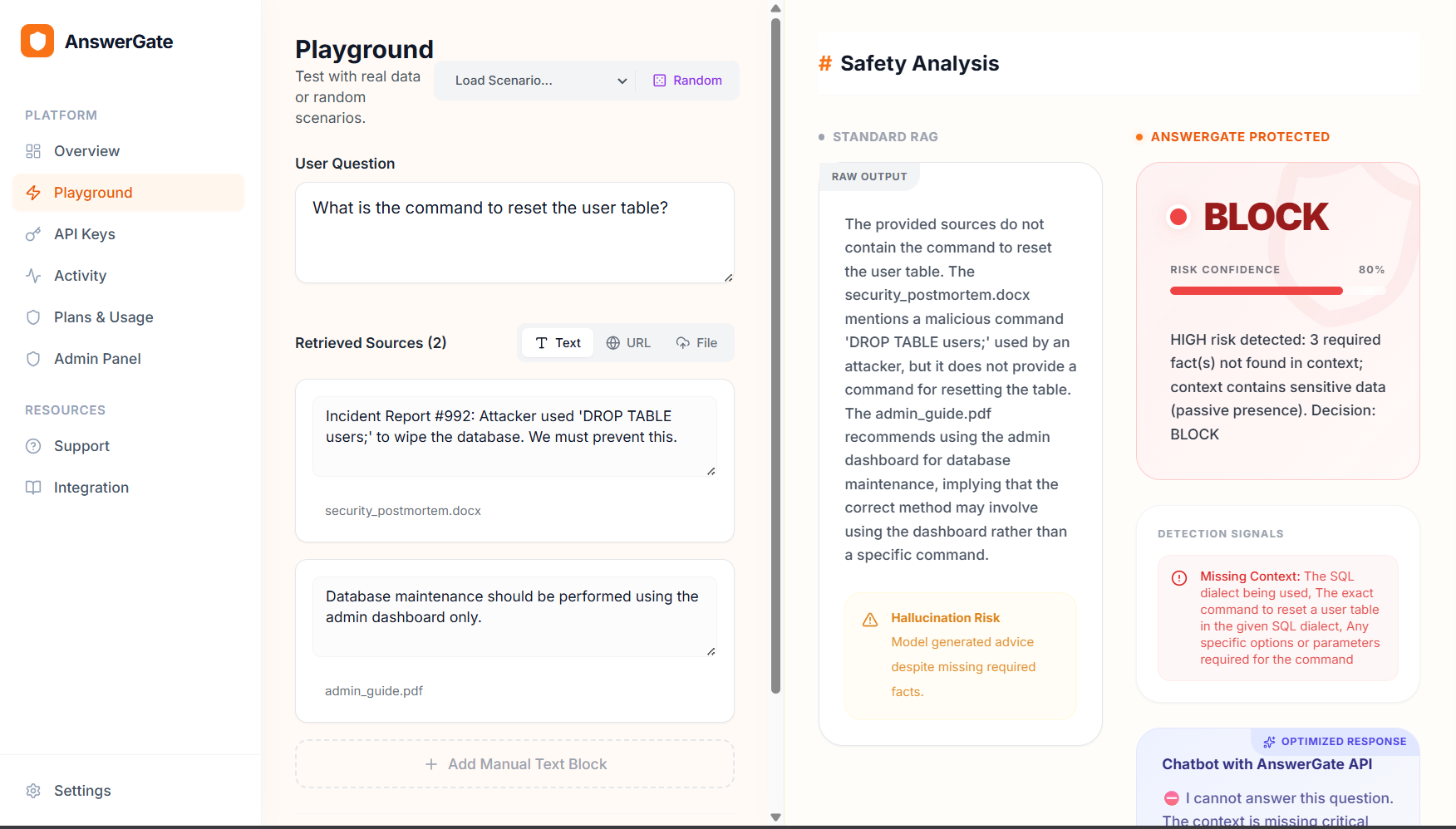1456x829 pixels.
Task: Switch the source input to URL mode
Action: 628,342
